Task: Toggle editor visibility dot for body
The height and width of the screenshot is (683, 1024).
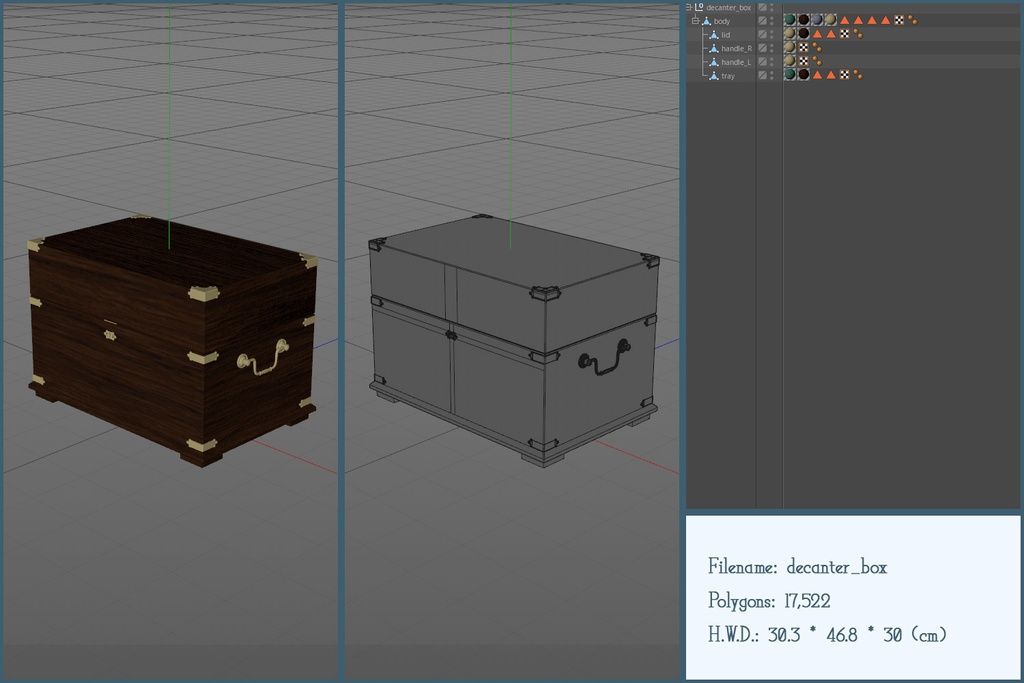Action: coord(771,18)
